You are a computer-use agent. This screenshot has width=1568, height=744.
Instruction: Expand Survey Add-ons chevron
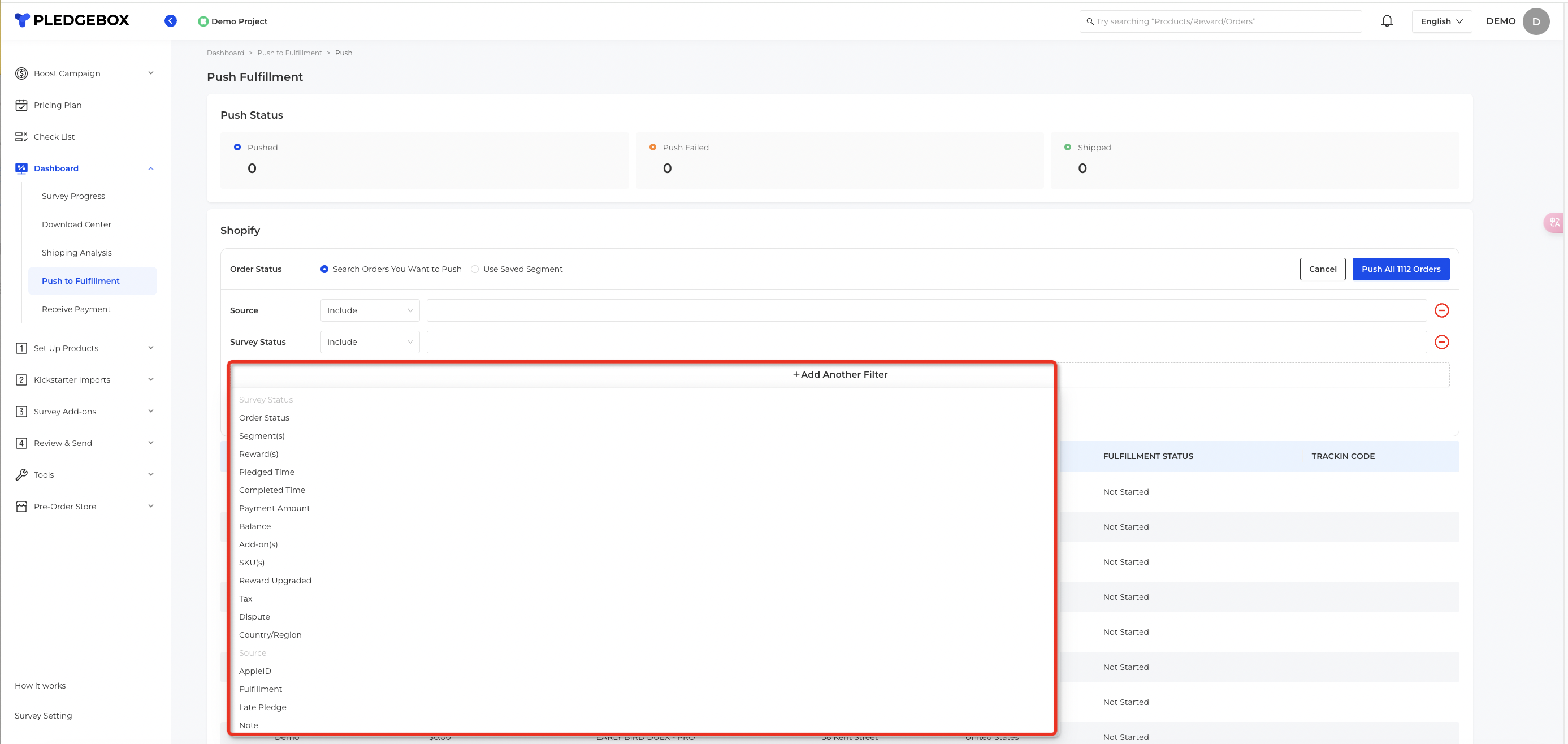click(151, 411)
